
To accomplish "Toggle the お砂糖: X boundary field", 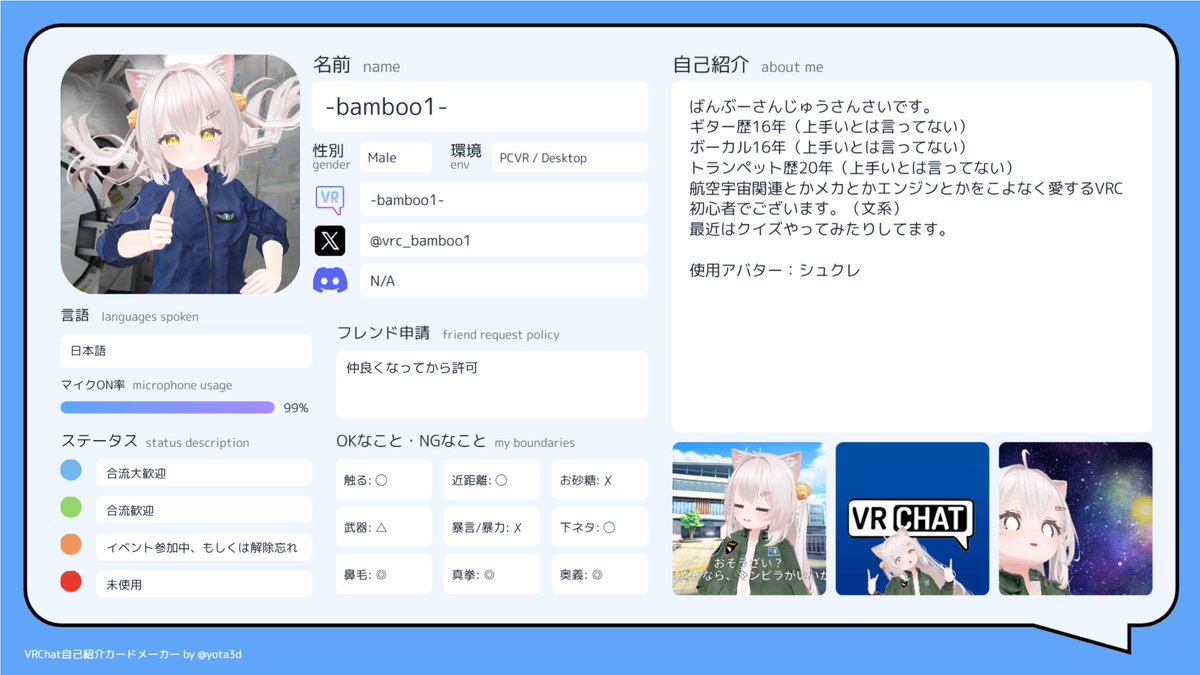I will click(x=599, y=479).
